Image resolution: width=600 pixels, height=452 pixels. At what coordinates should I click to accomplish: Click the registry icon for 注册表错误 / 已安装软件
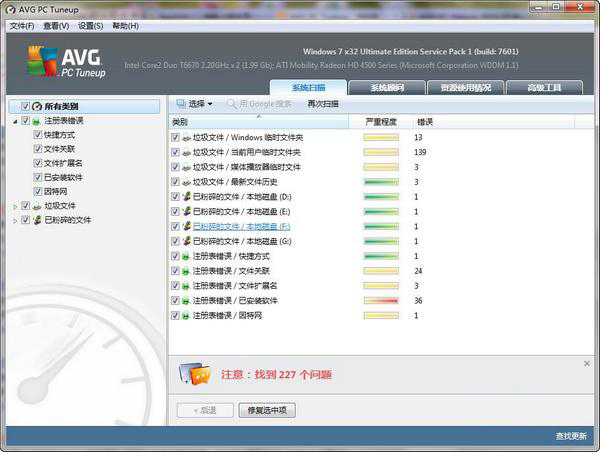[x=186, y=301]
